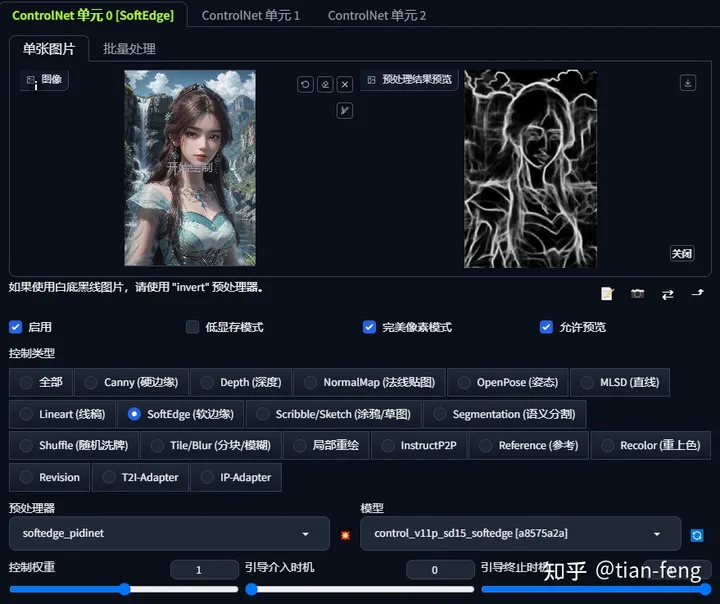
Task: Click the invert preprocessor hint text
Action: coord(136,288)
